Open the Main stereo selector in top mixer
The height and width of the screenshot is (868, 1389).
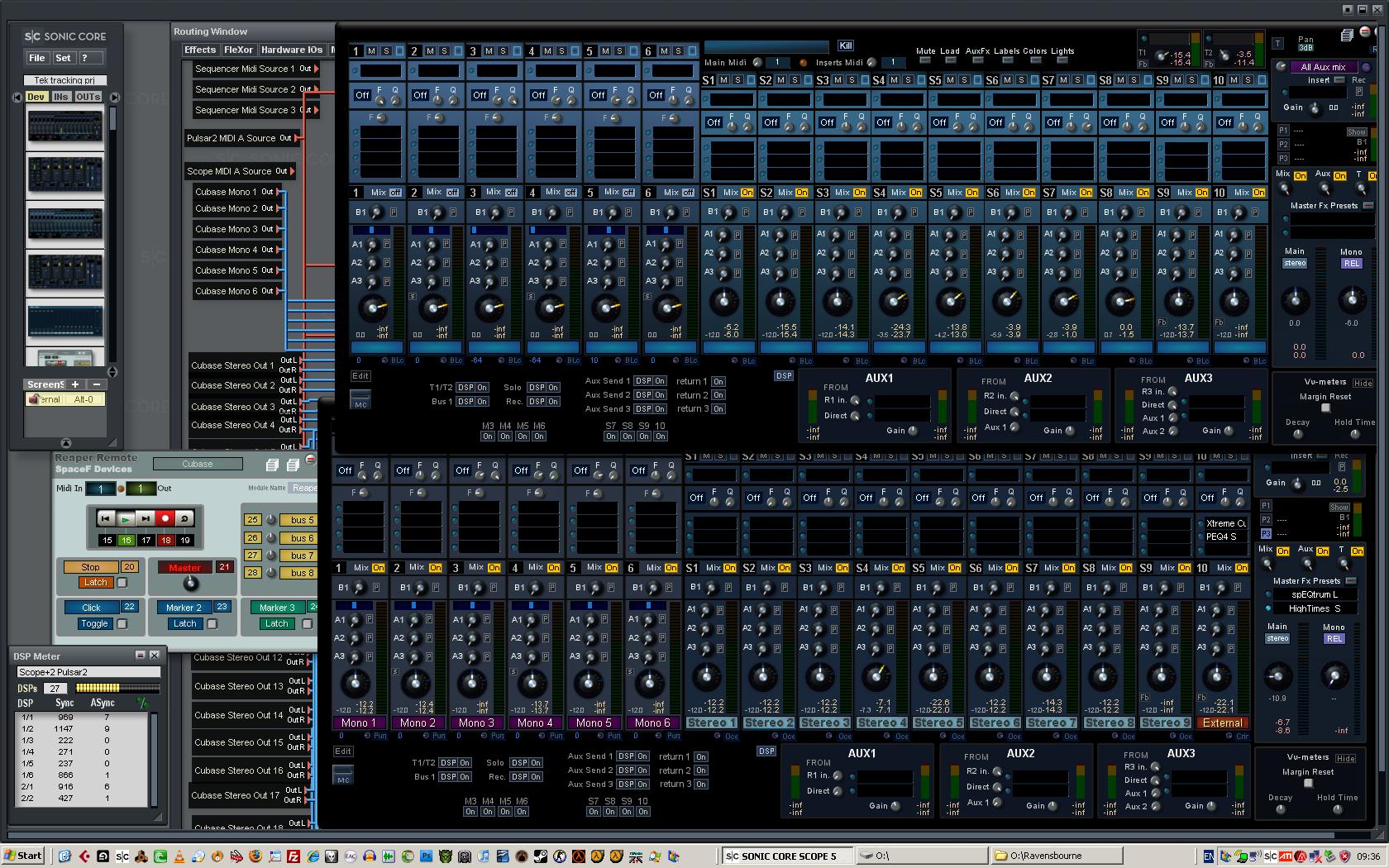(x=1295, y=264)
